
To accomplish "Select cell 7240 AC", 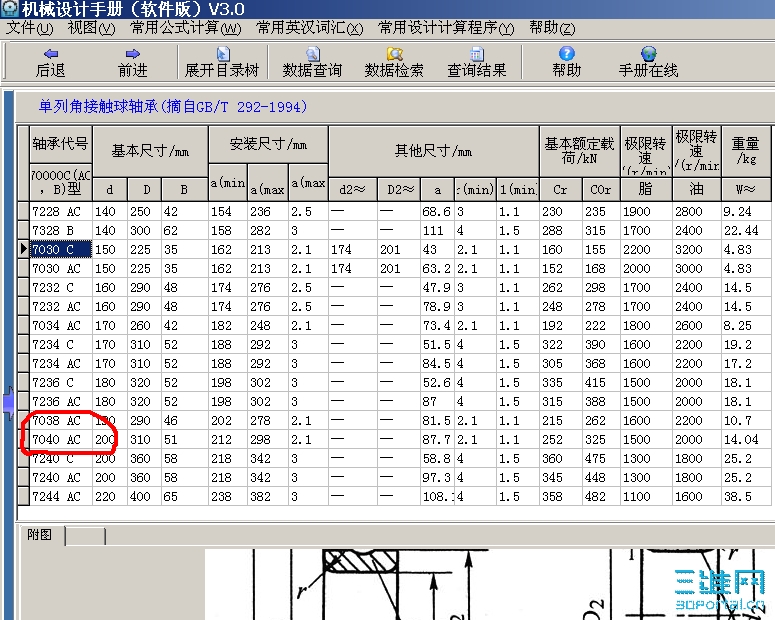I will 61,477.
